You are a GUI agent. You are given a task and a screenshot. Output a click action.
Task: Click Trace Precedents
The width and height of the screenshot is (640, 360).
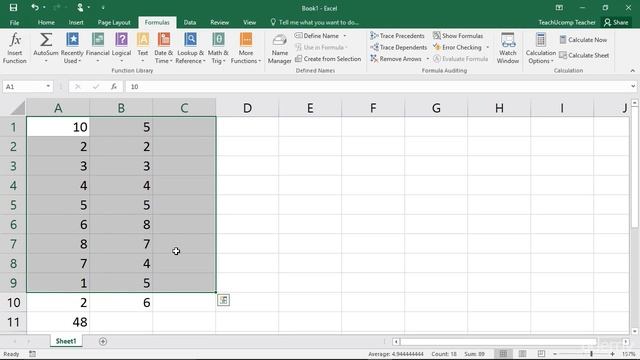pos(397,36)
